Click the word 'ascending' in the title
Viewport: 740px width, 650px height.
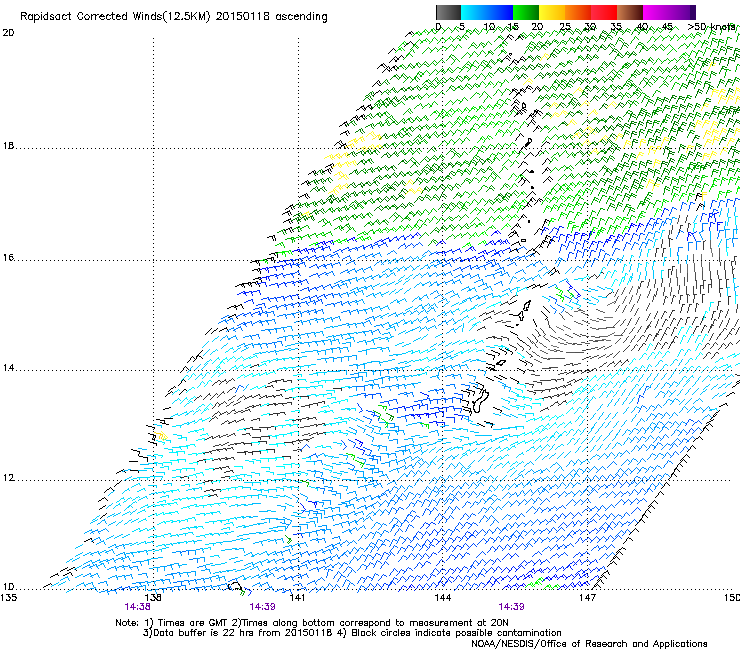[x=301, y=17]
